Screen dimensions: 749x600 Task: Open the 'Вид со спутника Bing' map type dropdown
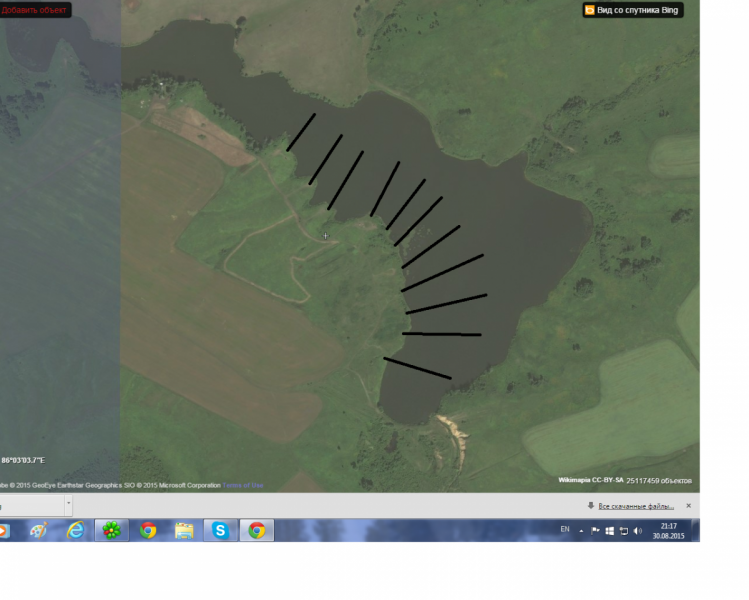click(x=638, y=10)
